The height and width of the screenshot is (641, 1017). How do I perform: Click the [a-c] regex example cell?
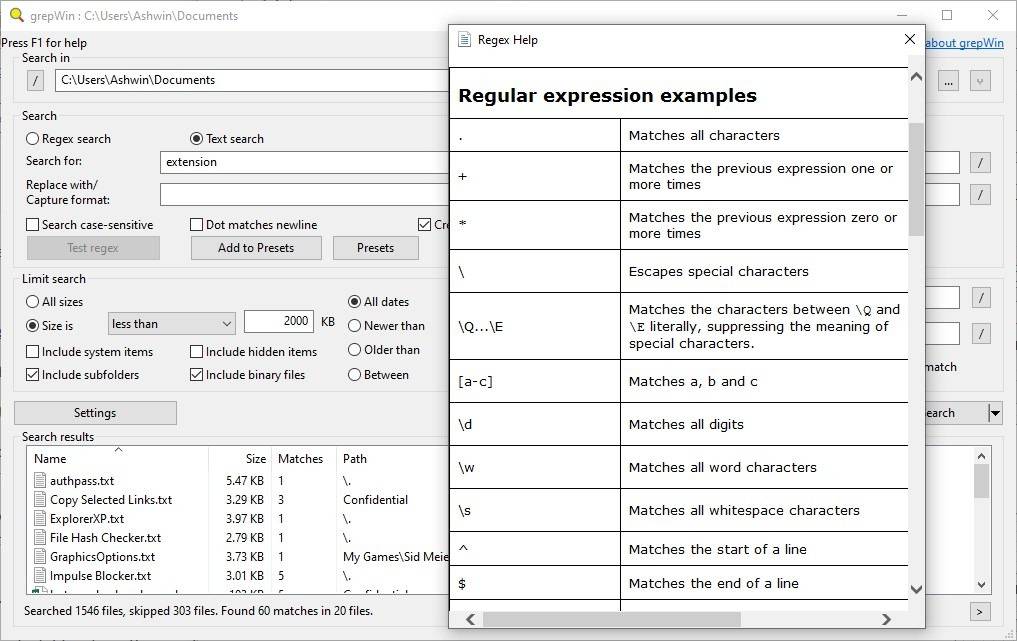click(x=534, y=381)
